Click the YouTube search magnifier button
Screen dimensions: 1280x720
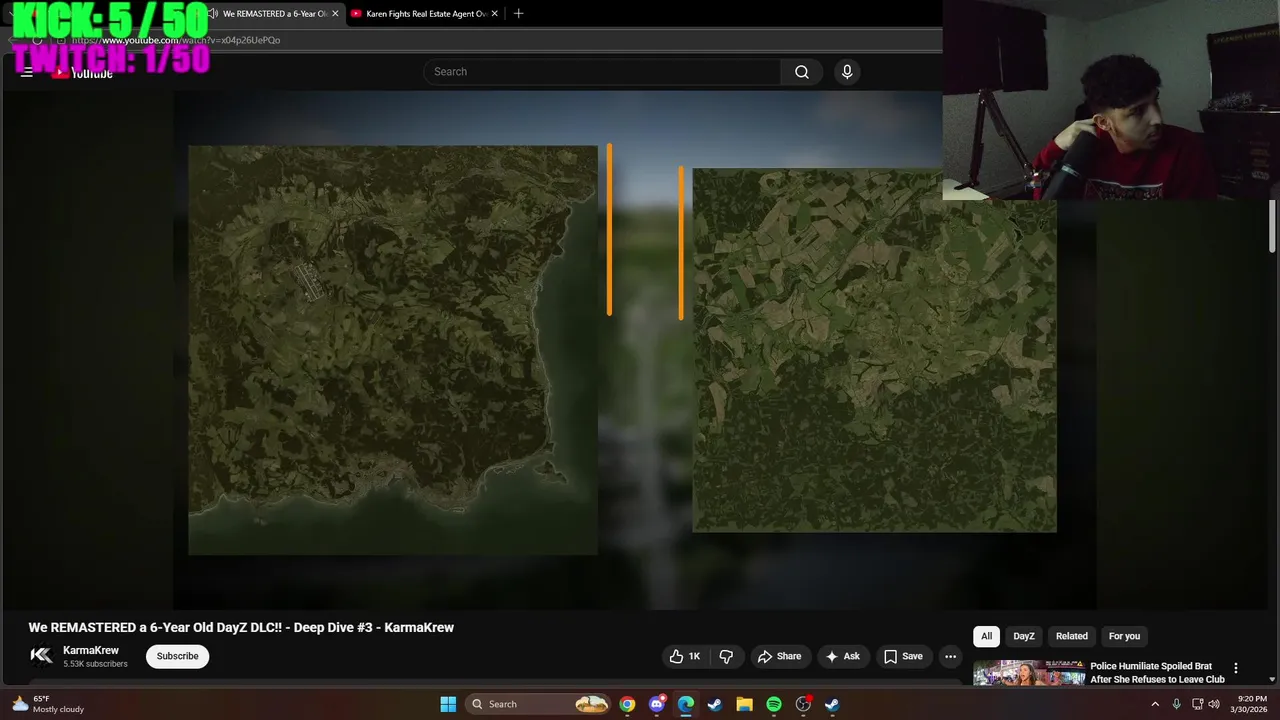[802, 72]
